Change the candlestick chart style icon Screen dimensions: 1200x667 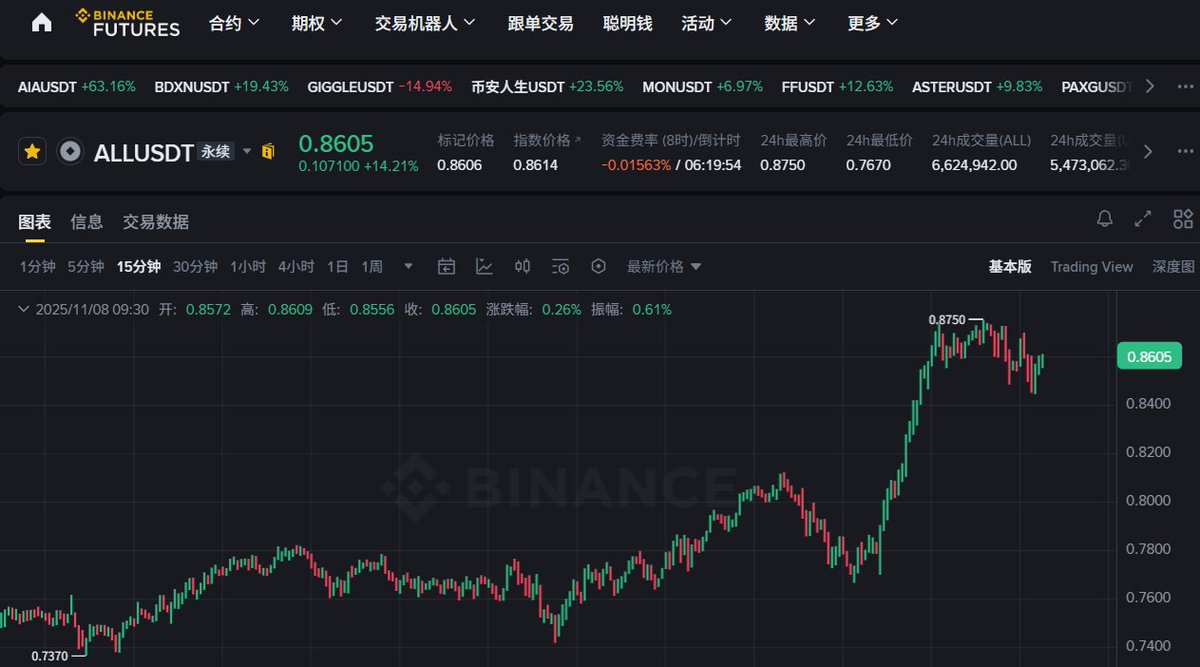tap(522, 266)
